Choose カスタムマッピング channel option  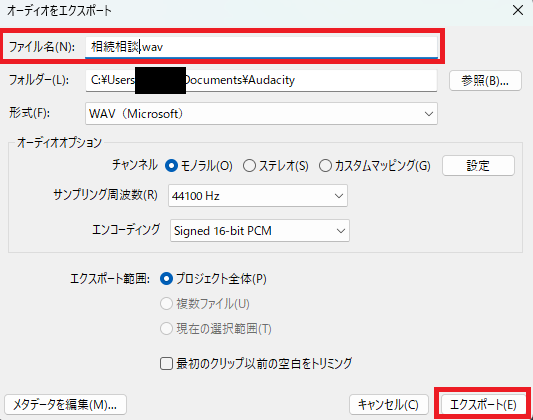coord(375,166)
